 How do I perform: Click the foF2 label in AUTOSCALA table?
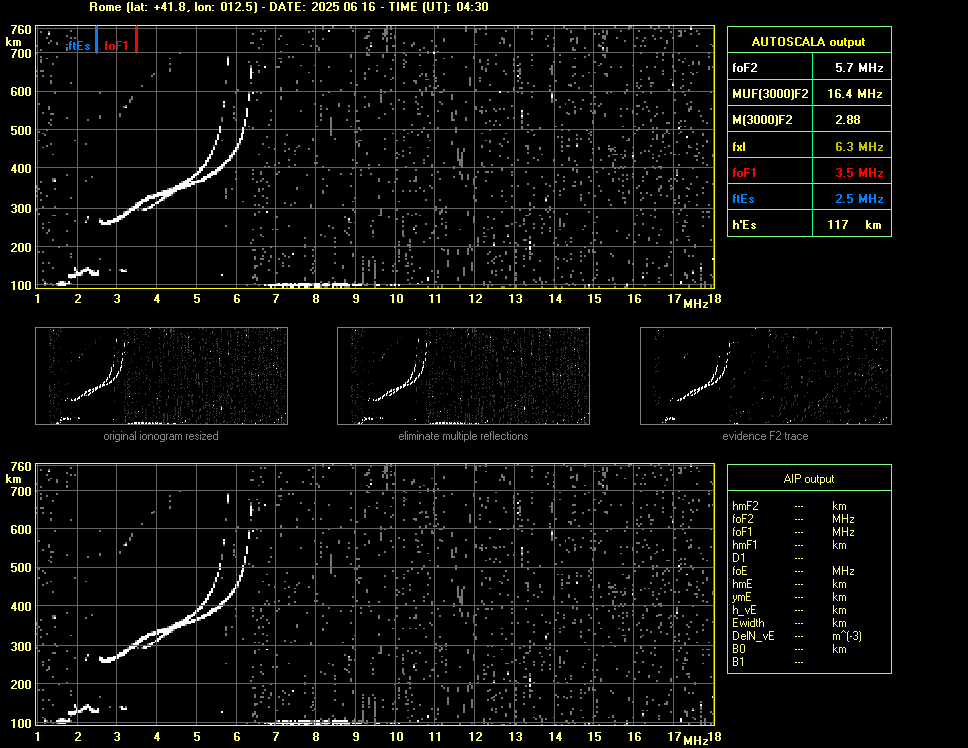point(745,68)
